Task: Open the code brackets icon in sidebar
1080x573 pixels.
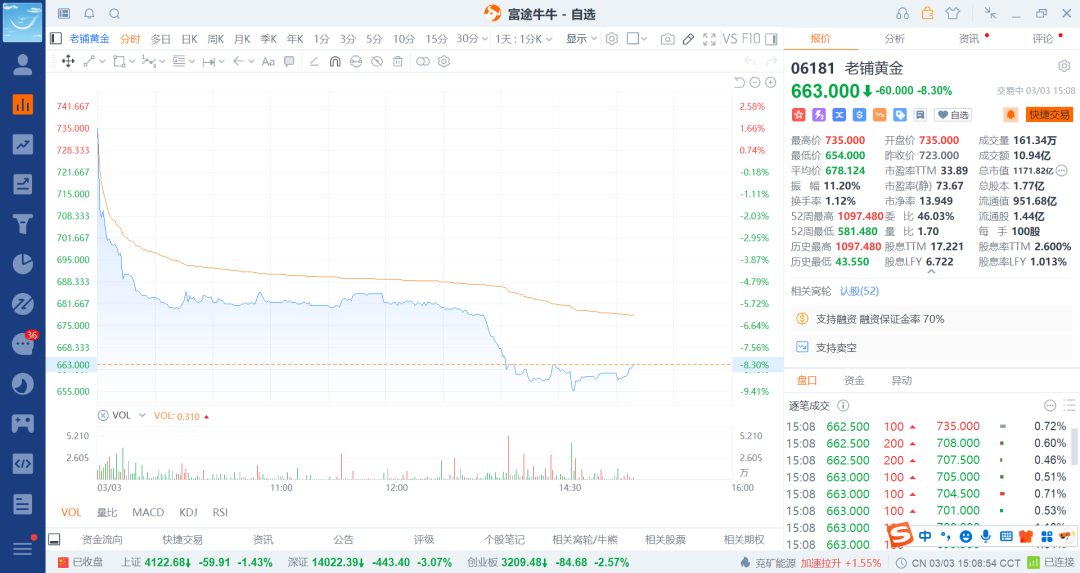Action: point(23,463)
